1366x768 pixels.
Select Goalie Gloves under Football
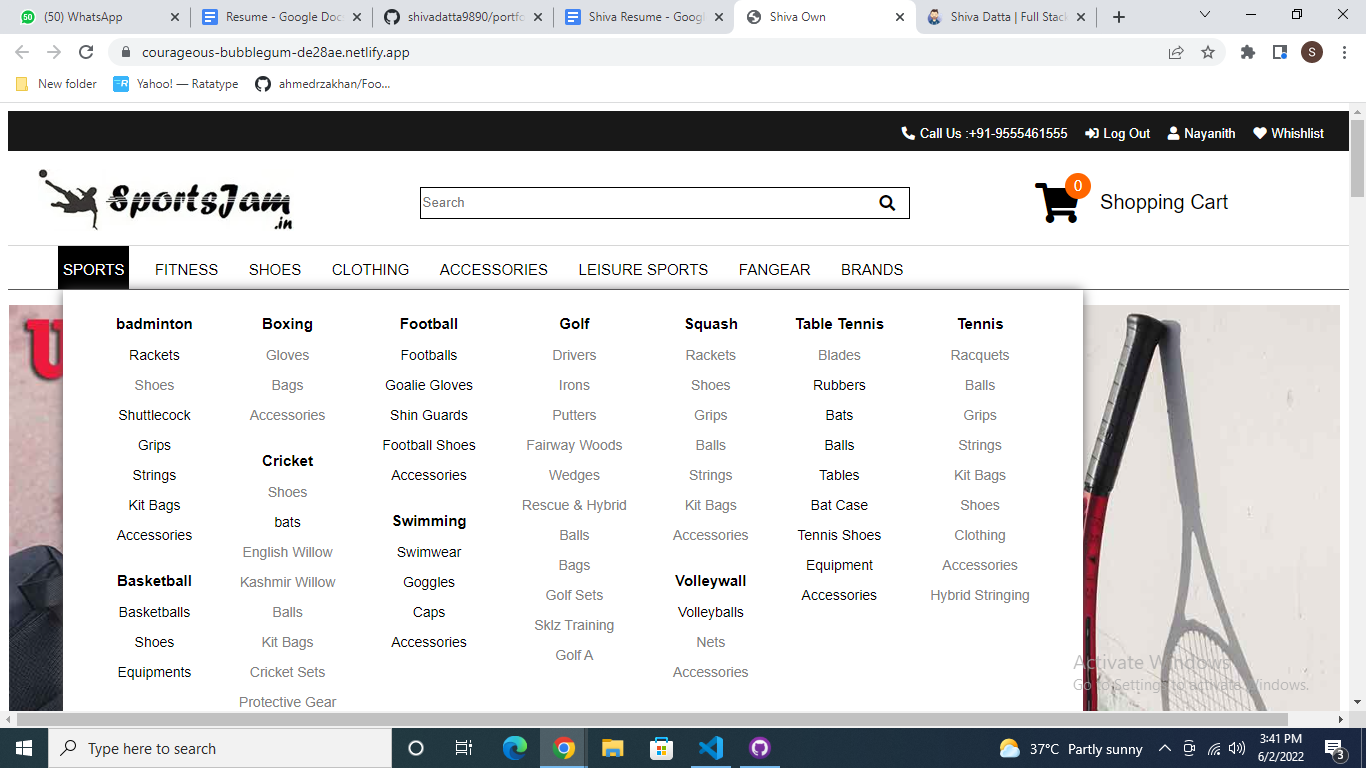coord(429,385)
